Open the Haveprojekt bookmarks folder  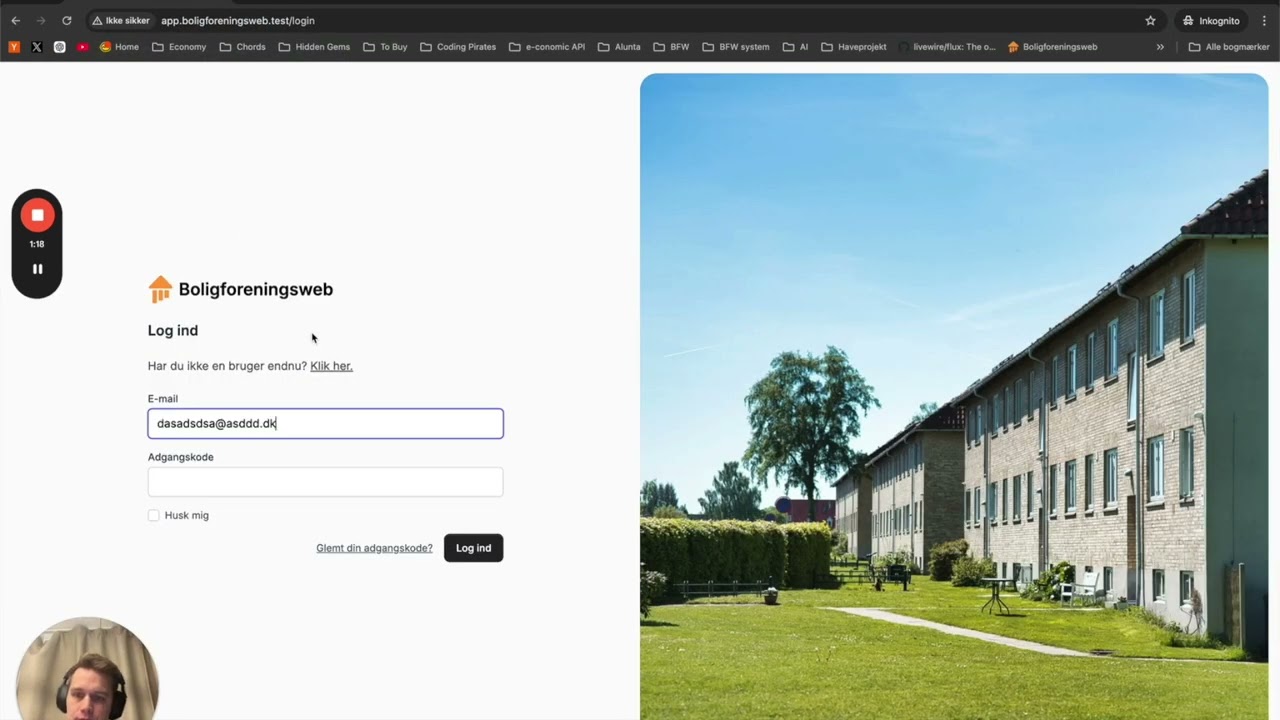coord(854,47)
